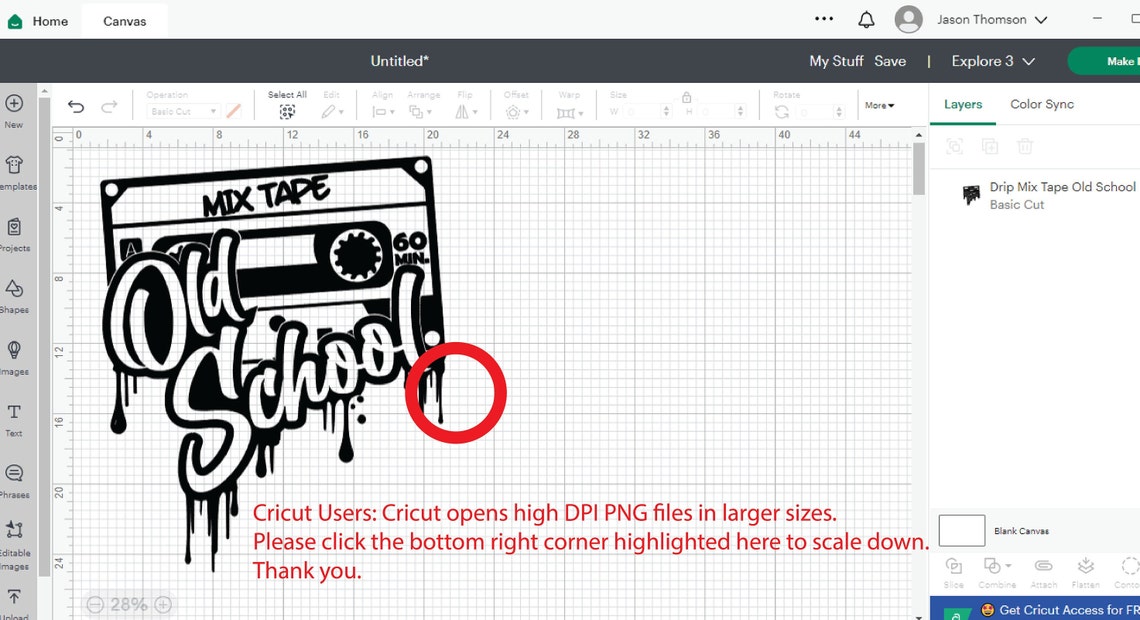Screen dimensions: 1140x620
Task: Click the Home house icon
Action: coord(15,21)
